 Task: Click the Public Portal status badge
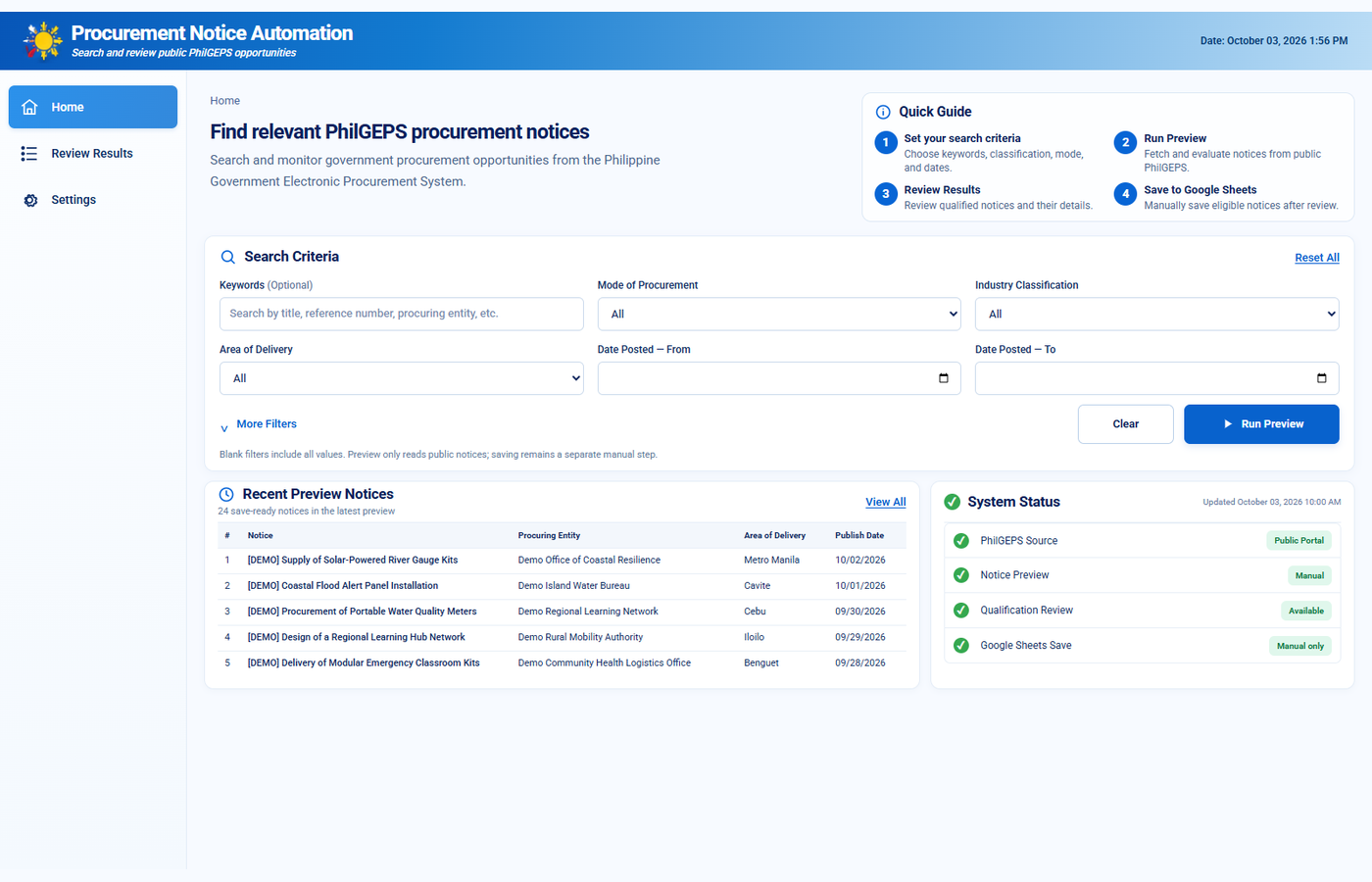1298,541
